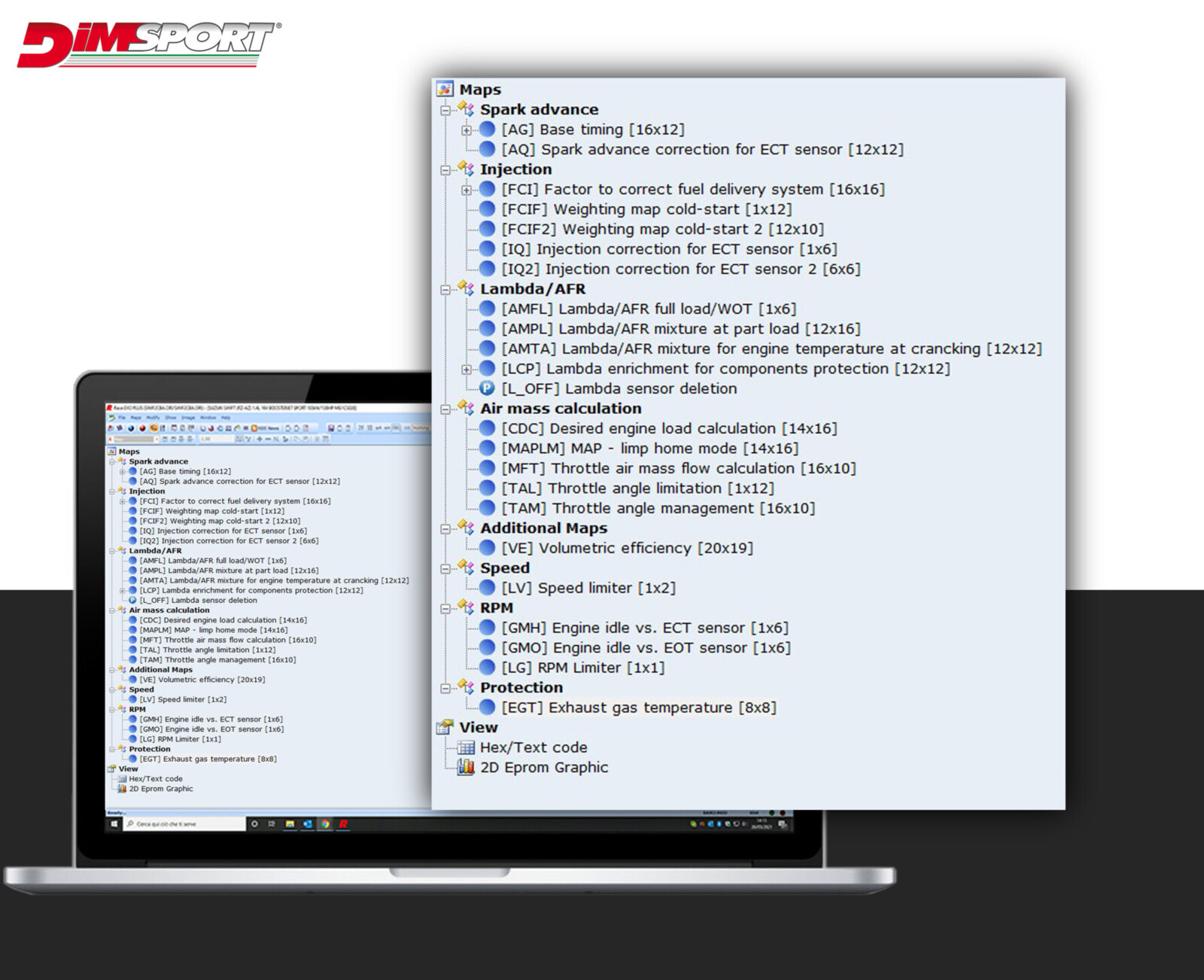The height and width of the screenshot is (980, 1204).
Task: Open the File menu in laptop window
Action: pyautogui.click(x=121, y=418)
